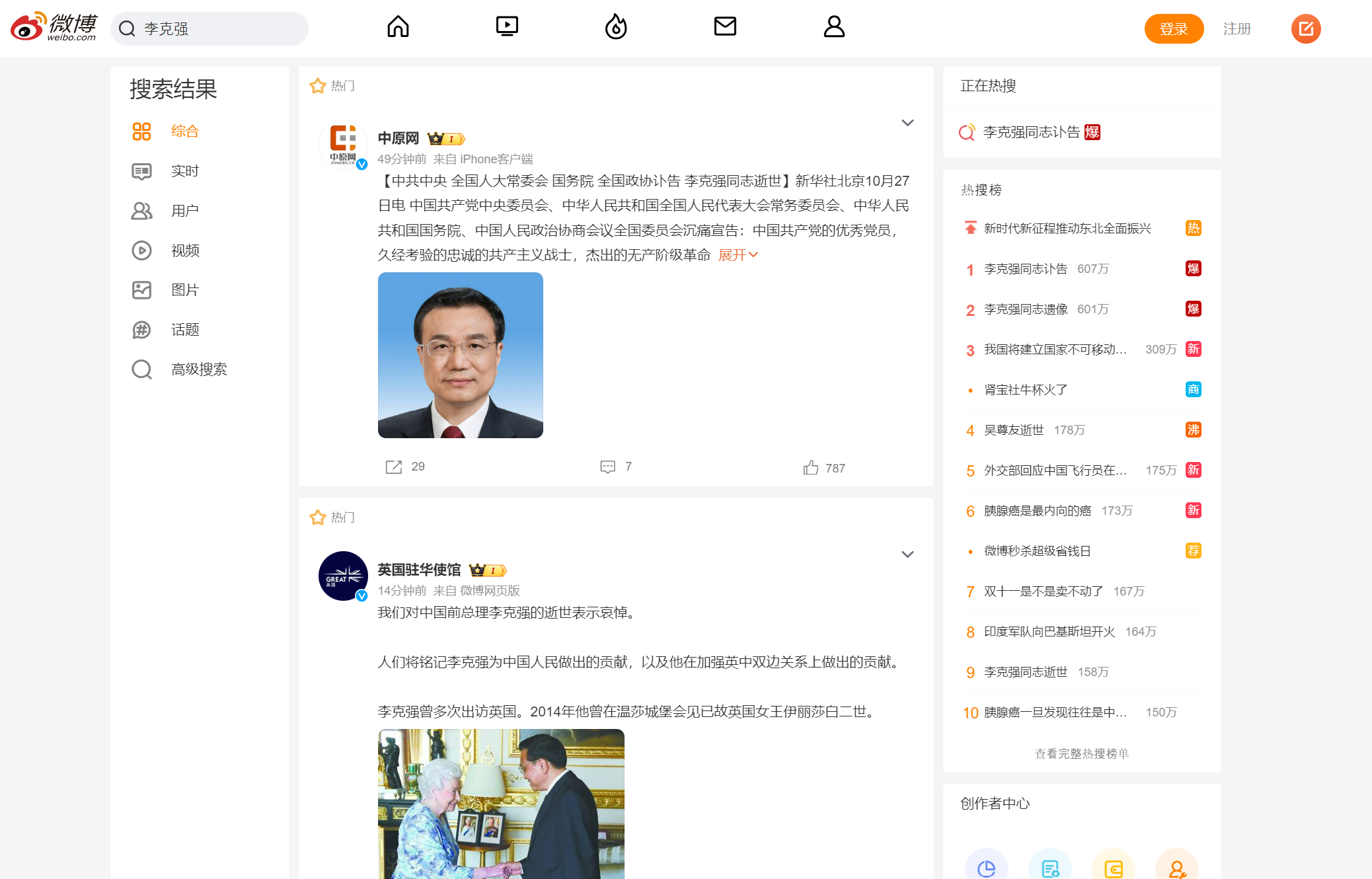
Task: Open the 英国驻华使馆 post dropdown arrow
Action: (x=907, y=554)
